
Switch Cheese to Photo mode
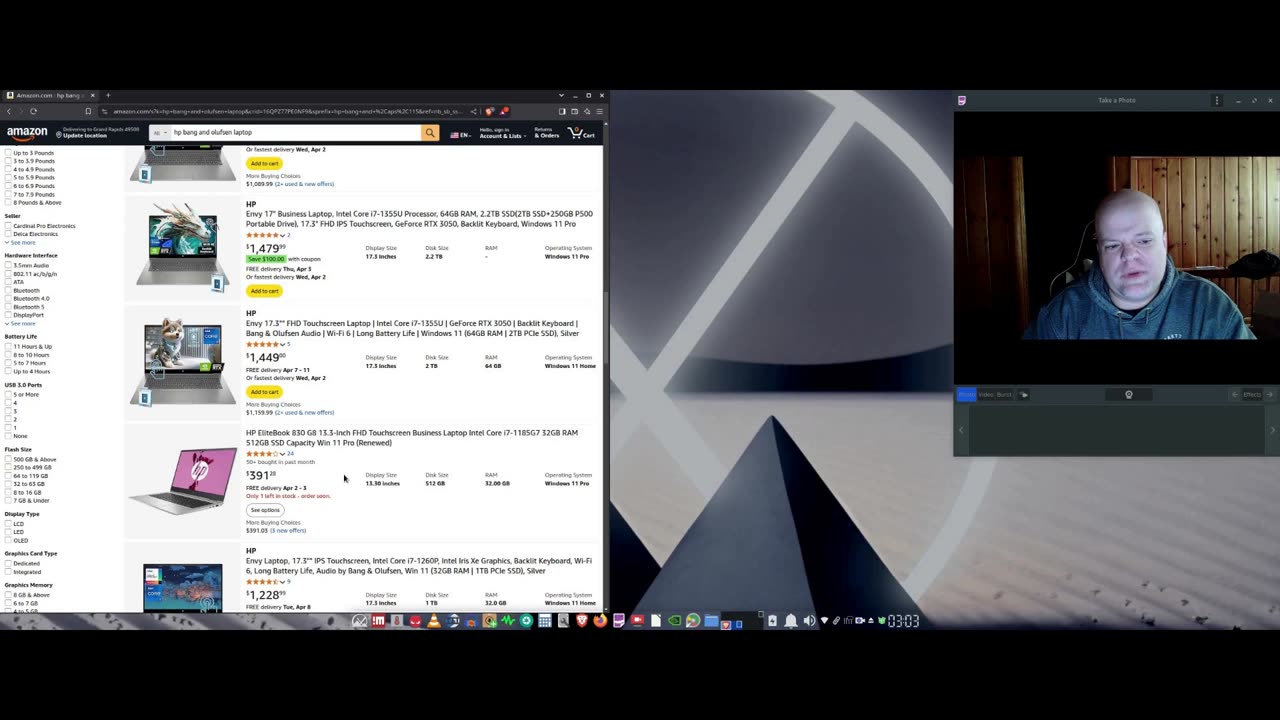point(966,394)
